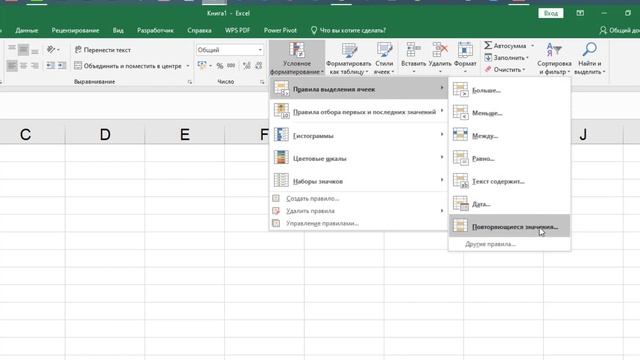
Task: Choose the Less Than (Меньше...) rule
Action: 509,113
